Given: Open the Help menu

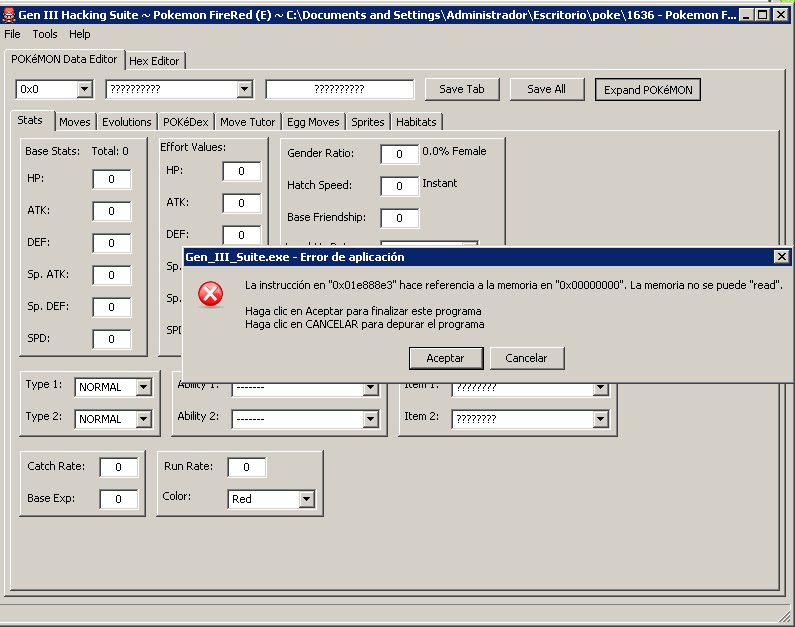Looking at the screenshot, I should pyautogui.click(x=80, y=34).
